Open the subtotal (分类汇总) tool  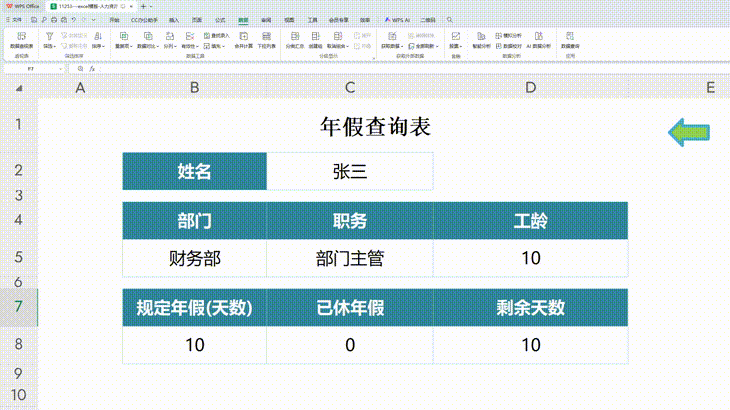(x=295, y=40)
